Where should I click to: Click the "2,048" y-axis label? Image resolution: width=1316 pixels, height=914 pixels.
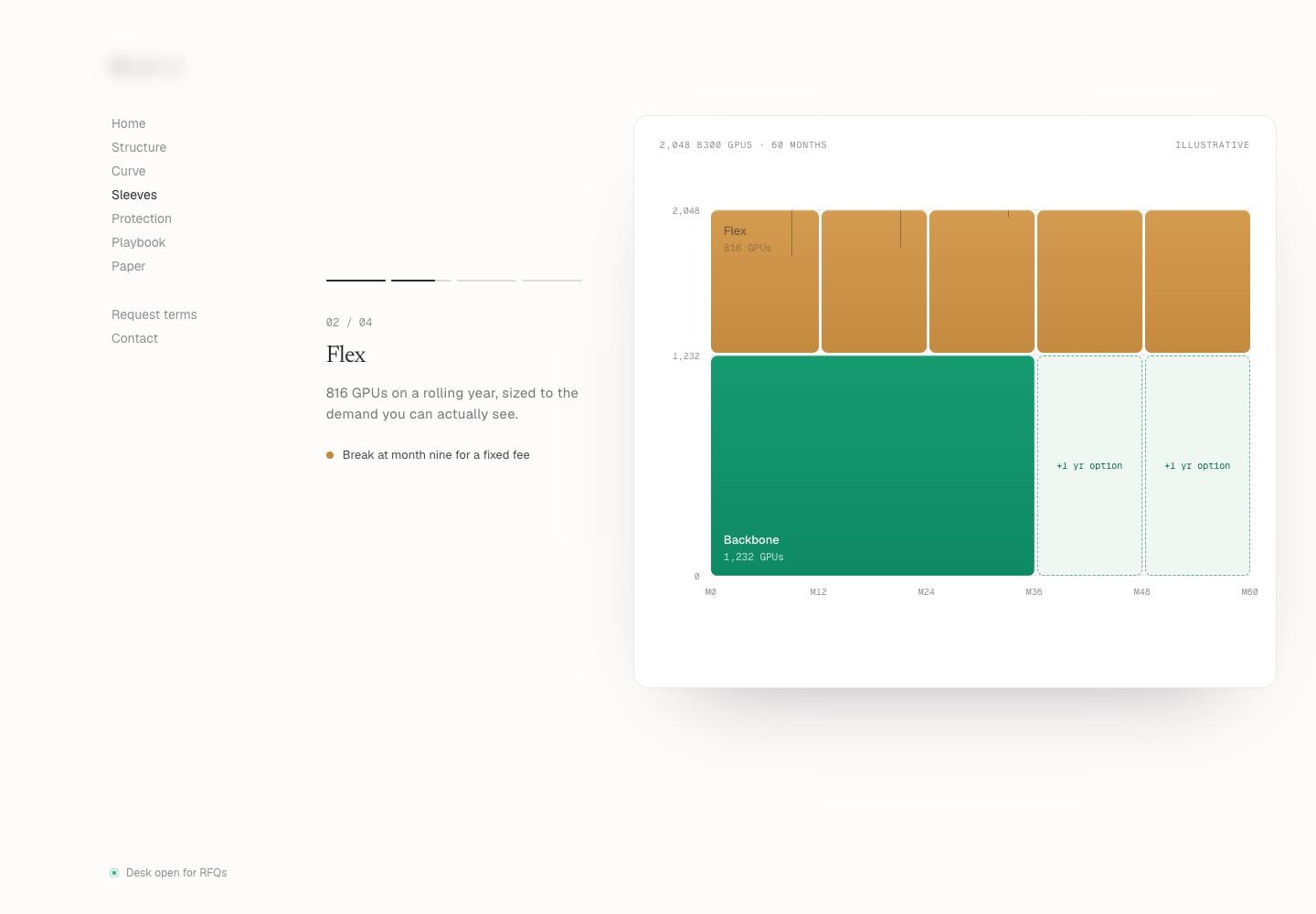click(x=686, y=211)
